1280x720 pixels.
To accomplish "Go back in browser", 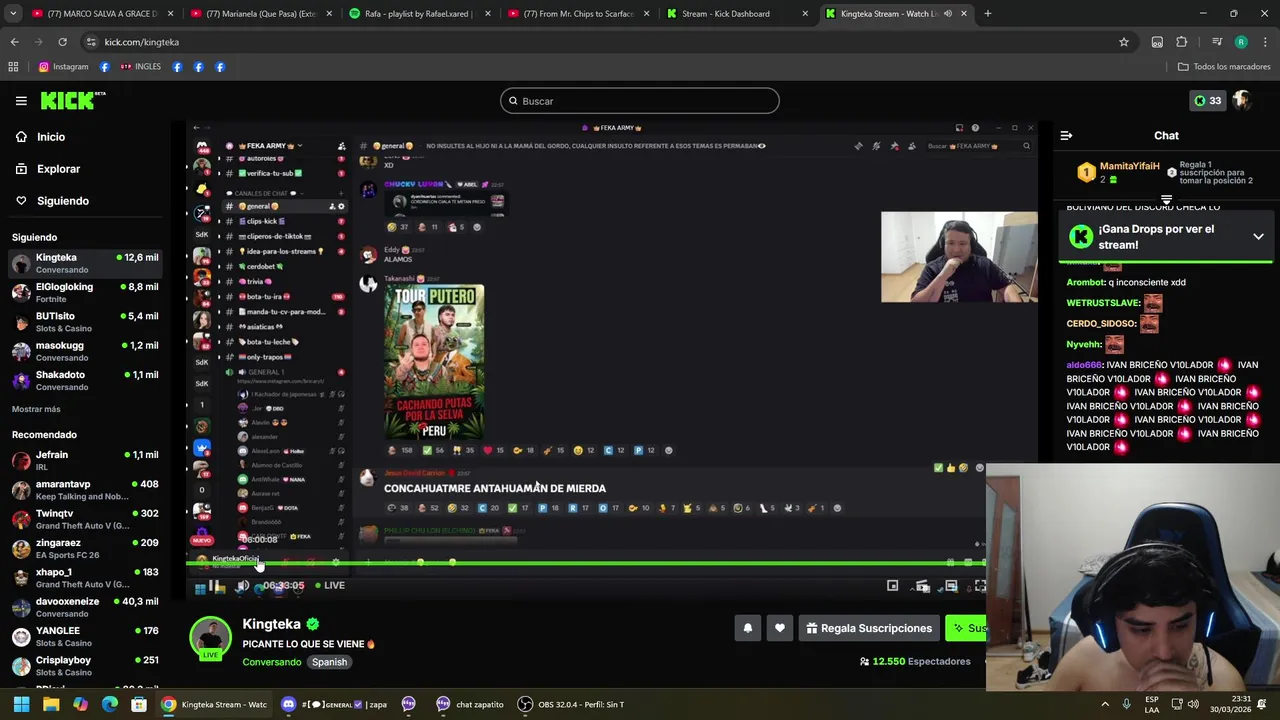I will [15, 42].
